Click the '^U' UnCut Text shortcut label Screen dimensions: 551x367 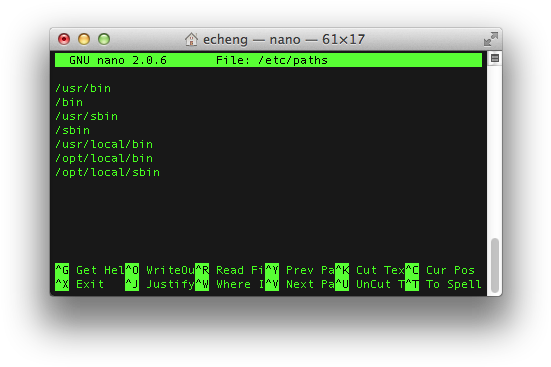tap(342, 284)
